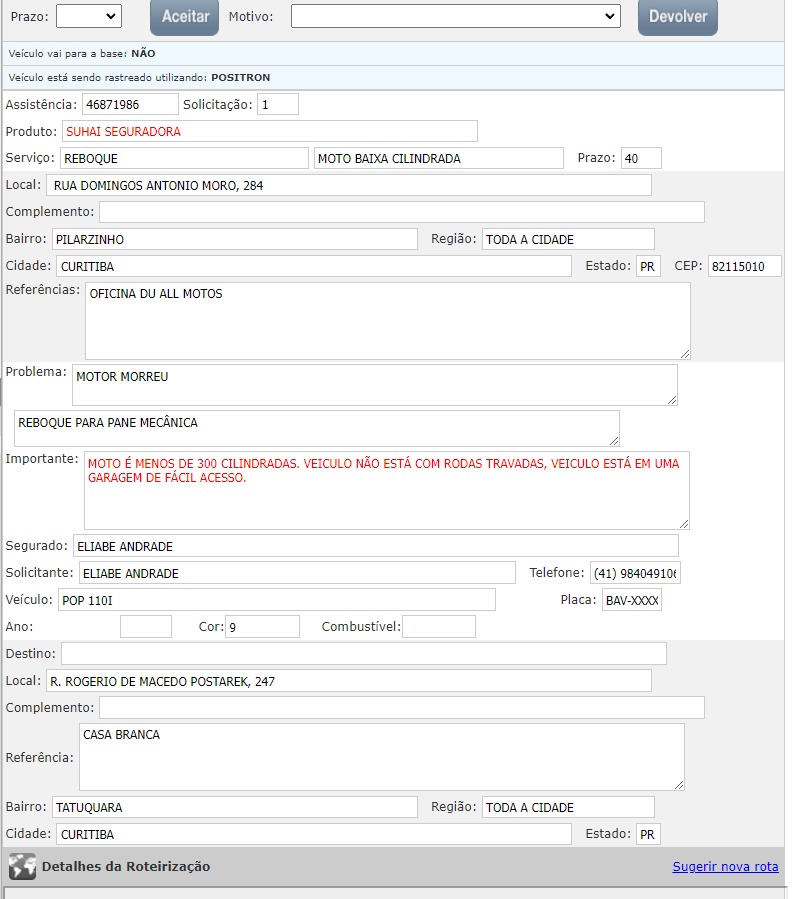Click the Placa field
Screen dimensions: 793x899
[631, 600]
